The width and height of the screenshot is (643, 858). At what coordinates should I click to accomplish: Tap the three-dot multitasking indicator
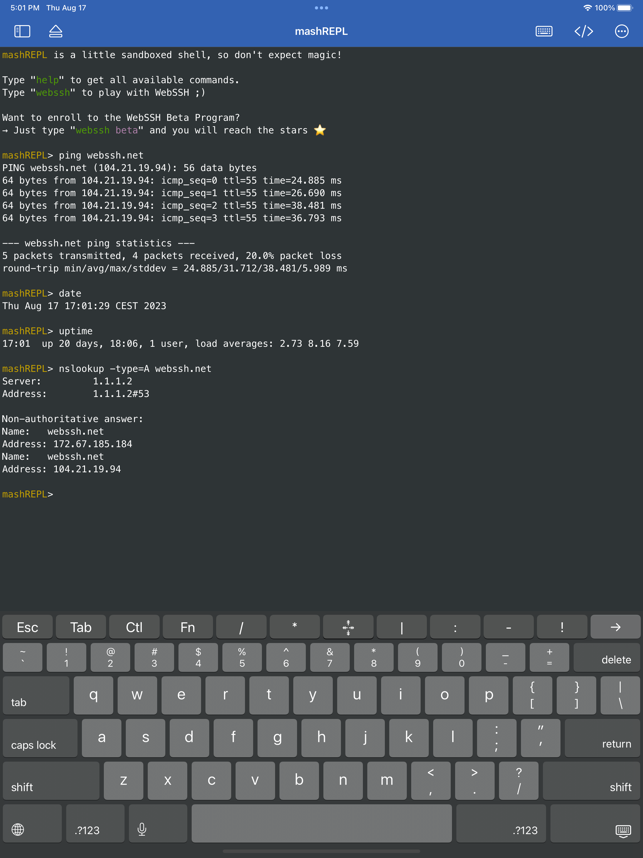(321, 8)
